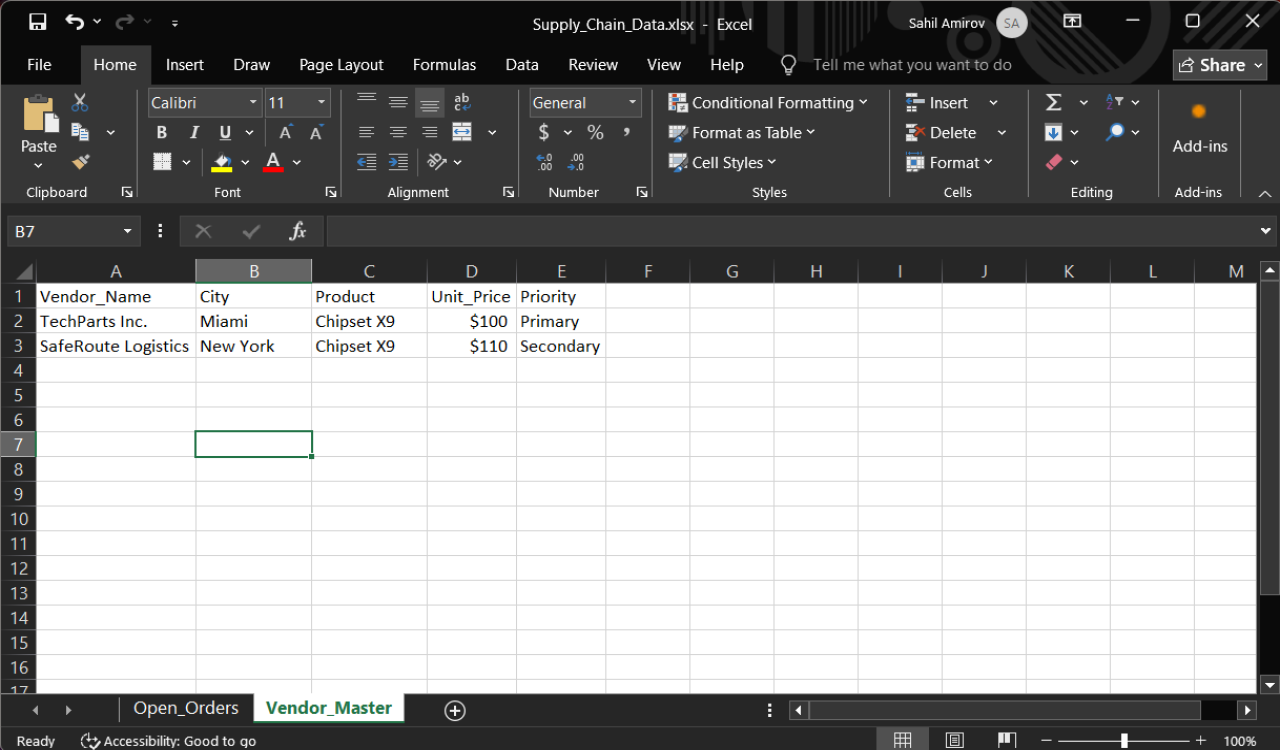Apply the yellow Fill Color swatch
Viewport: 1280px width, 750px height.
click(x=222, y=162)
